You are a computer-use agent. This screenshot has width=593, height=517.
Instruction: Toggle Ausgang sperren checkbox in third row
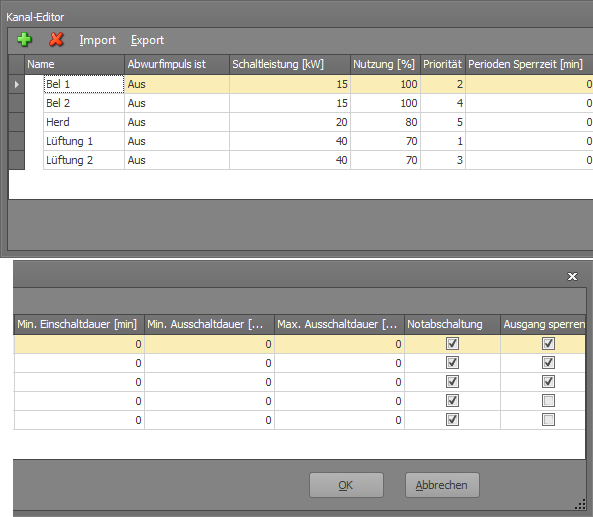click(x=548, y=382)
